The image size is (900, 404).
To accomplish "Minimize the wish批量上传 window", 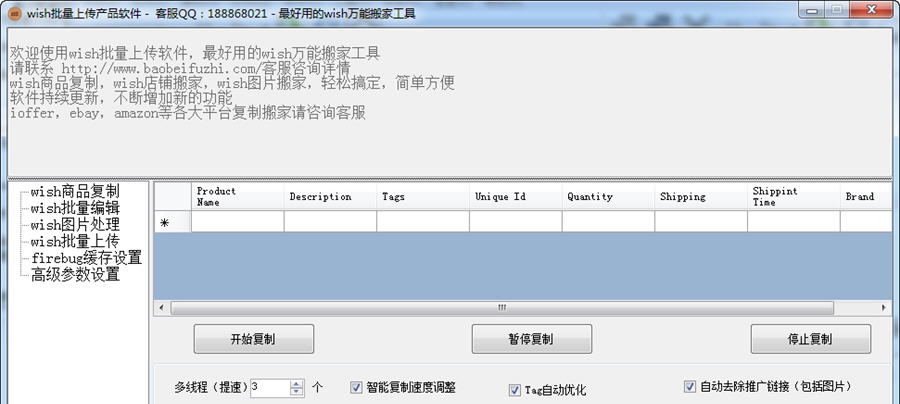I will tap(812, 10).
